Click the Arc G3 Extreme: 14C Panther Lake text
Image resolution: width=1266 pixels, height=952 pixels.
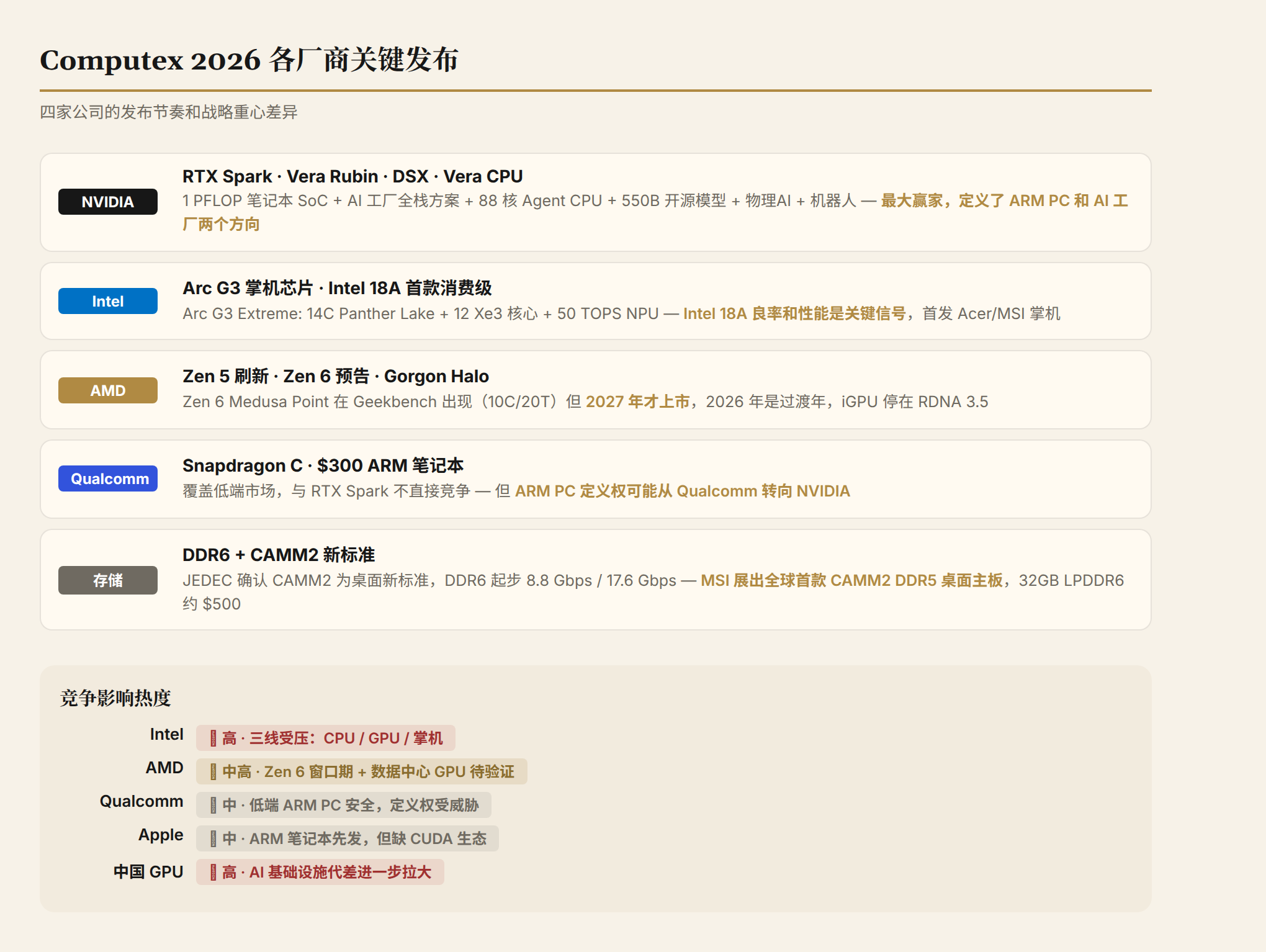click(308, 313)
